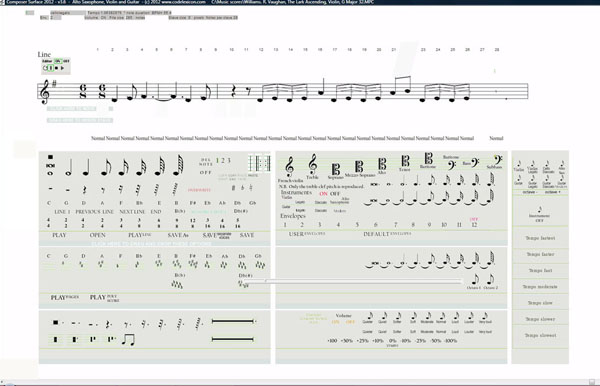Go to NEXT LINE

click(x=132, y=212)
